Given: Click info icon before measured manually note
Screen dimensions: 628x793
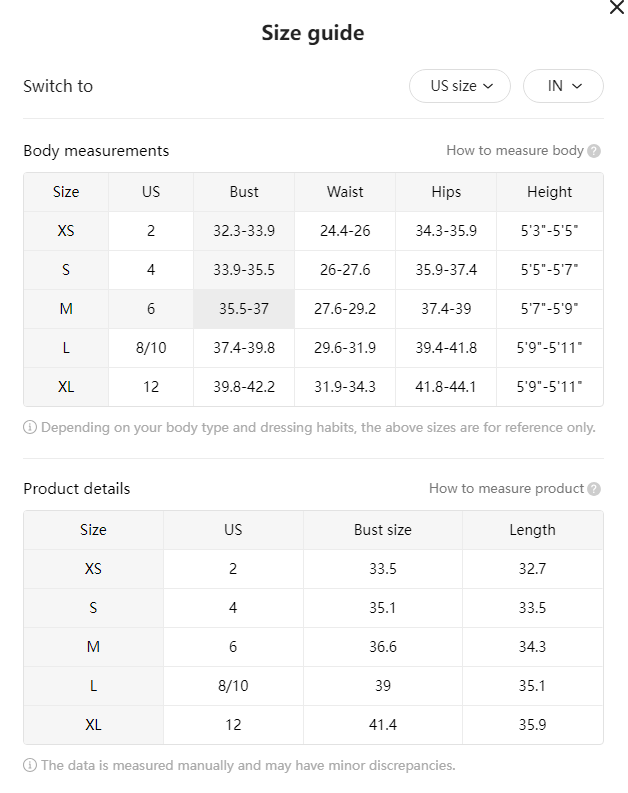Looking at the screenshot, I should pos(30,765).
